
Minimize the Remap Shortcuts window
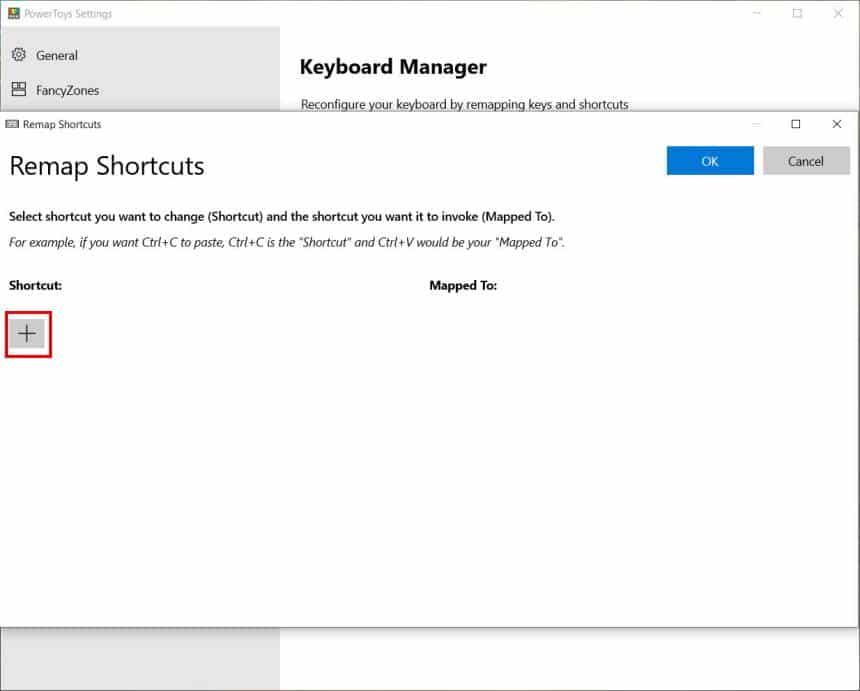coord(756,124)
